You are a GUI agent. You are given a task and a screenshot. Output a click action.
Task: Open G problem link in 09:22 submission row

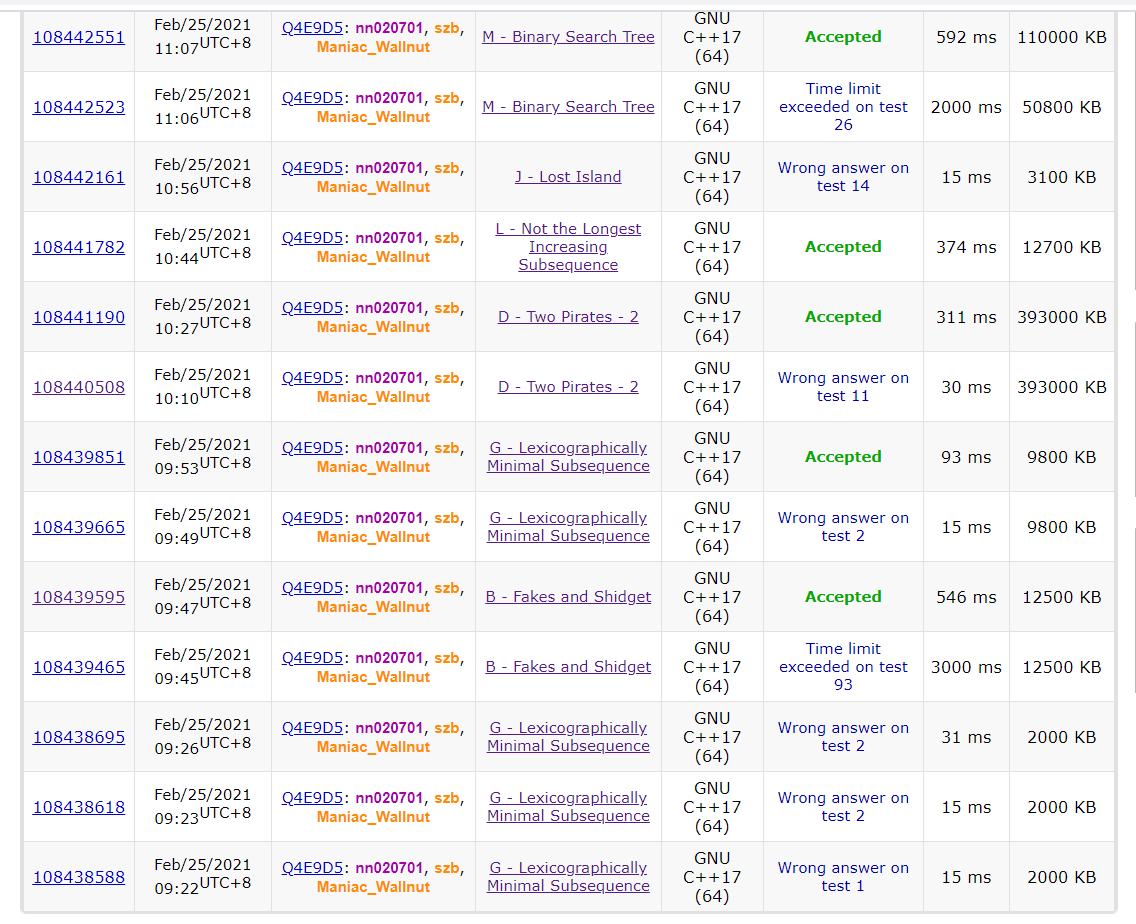coord(568,877)
